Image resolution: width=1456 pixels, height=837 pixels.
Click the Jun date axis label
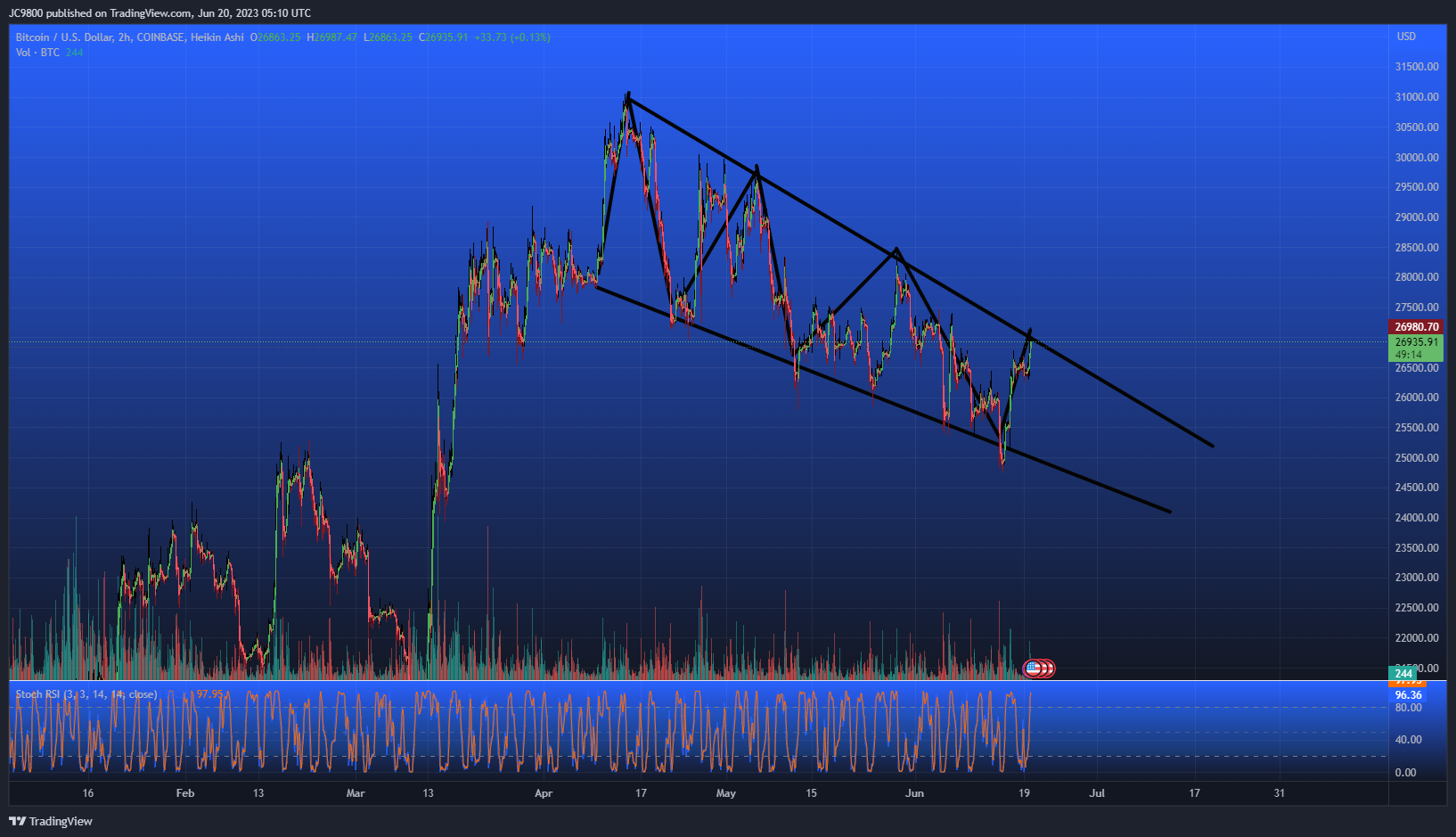pyautogui.click(x=914, y=793)
